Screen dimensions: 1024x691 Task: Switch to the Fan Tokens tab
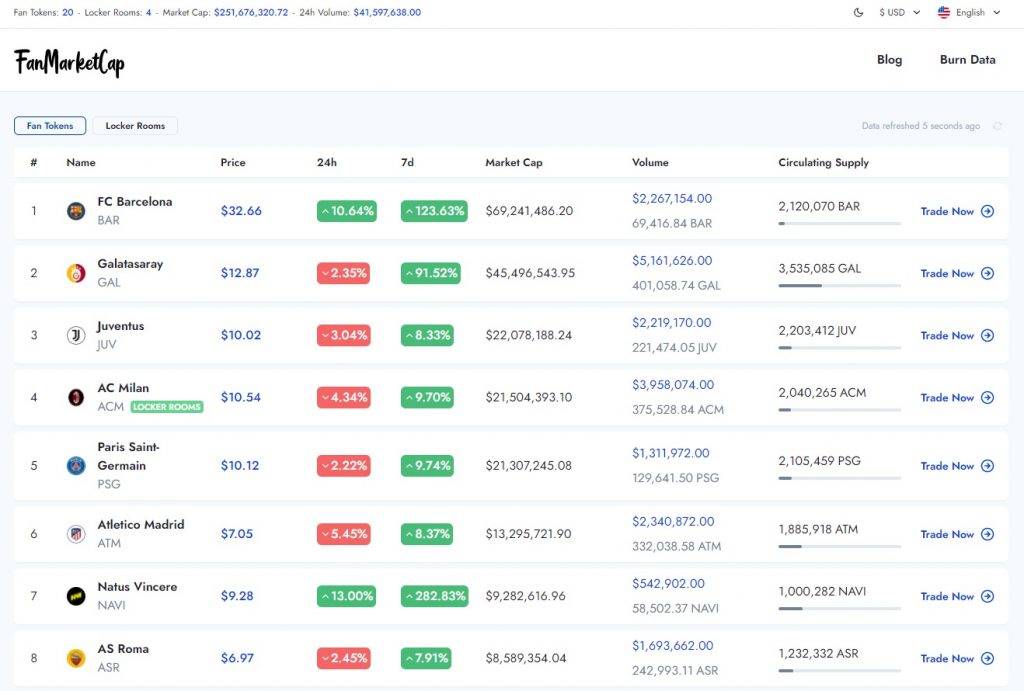click(x=50, y=125)
